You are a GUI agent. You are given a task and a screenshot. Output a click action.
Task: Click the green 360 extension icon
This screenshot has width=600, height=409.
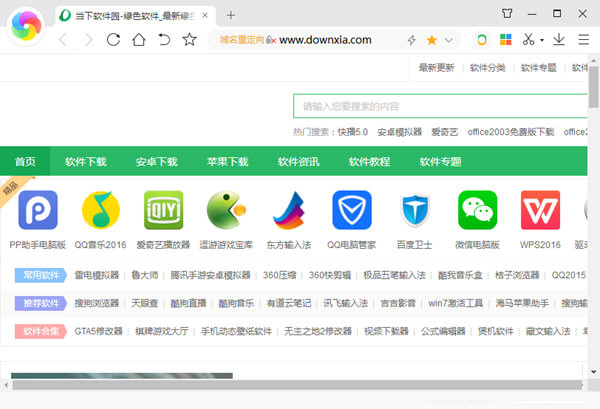482,39
